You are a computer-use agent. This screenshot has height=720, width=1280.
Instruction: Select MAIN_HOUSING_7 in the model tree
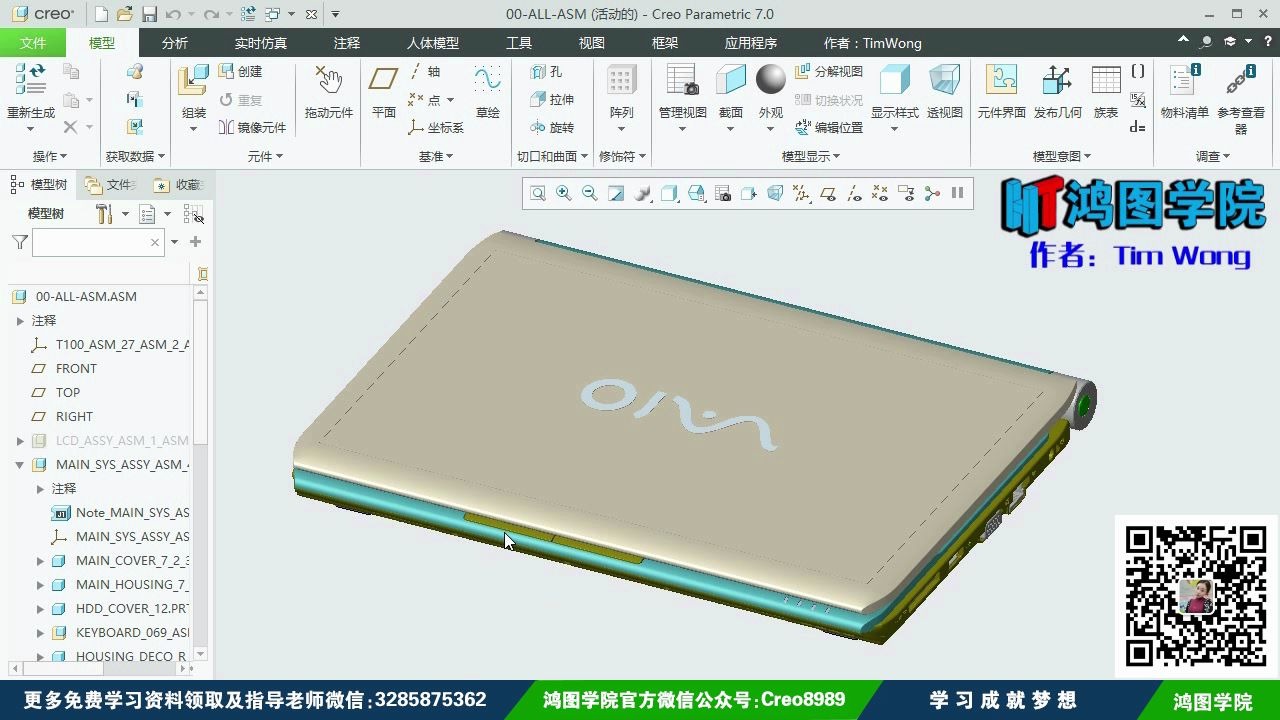coord(132,585)
